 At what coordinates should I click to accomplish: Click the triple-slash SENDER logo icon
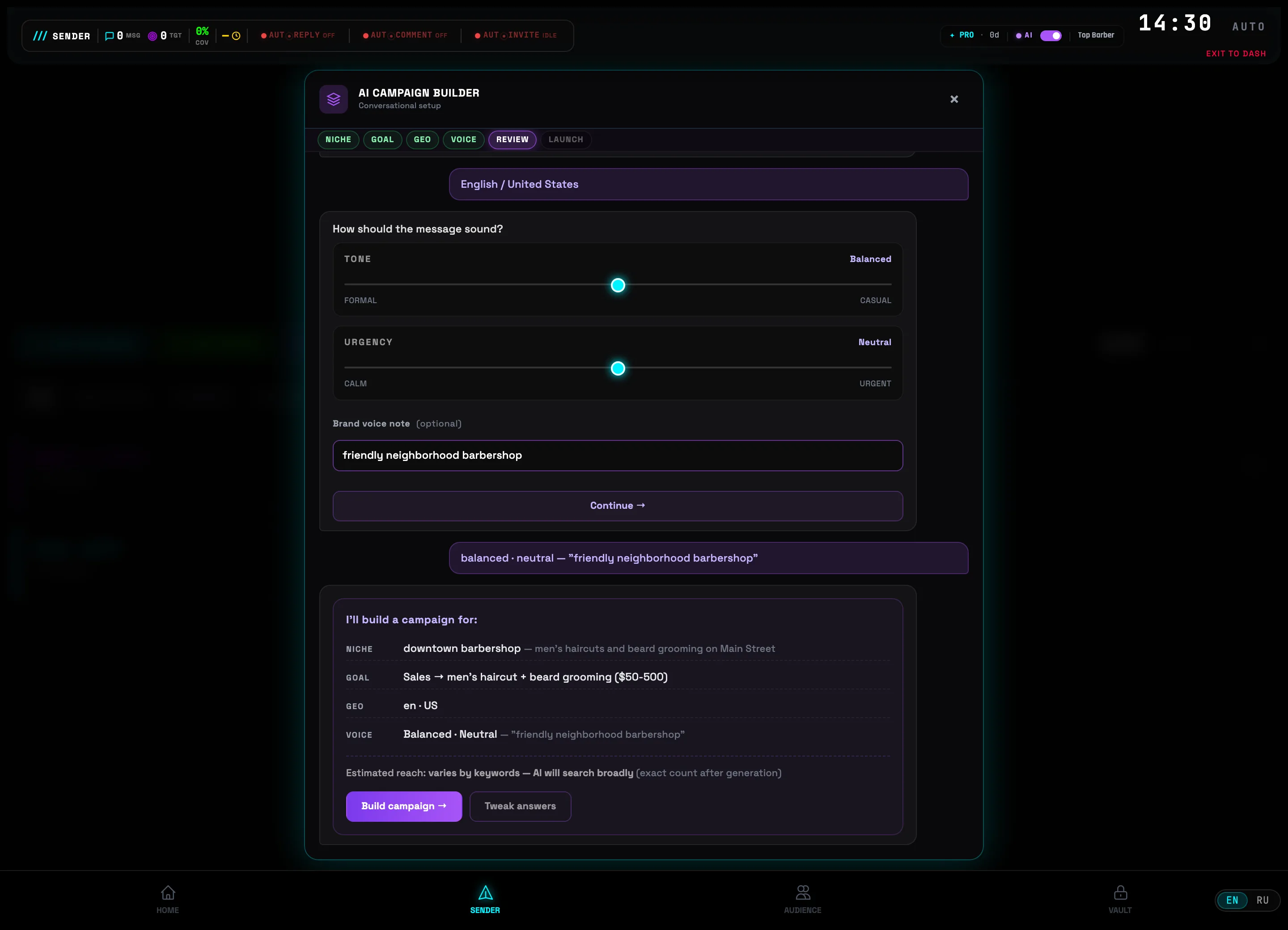pyautogui.click(x=40, y=36)
